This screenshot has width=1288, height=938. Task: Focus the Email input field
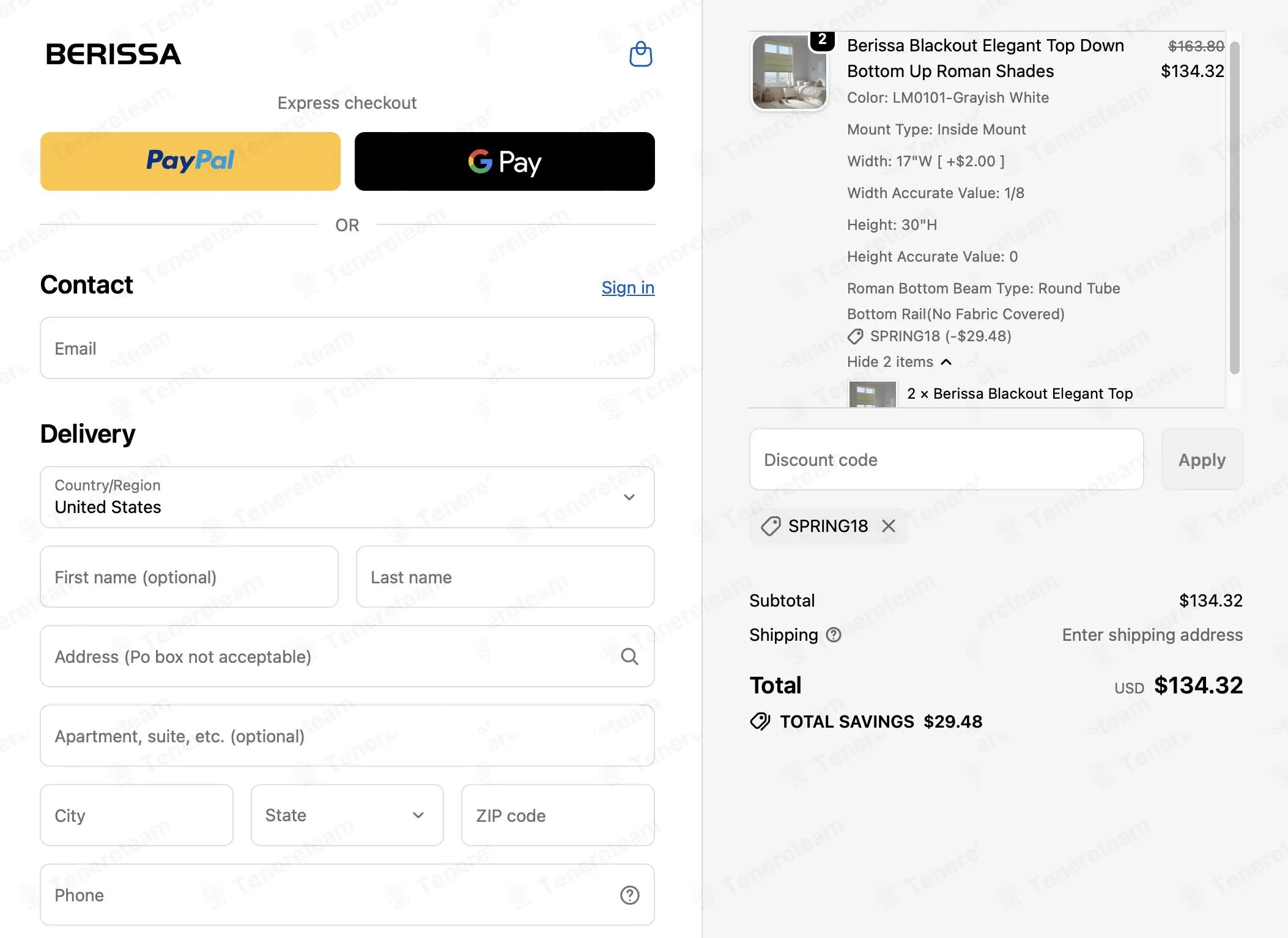(x=347, y=348)
